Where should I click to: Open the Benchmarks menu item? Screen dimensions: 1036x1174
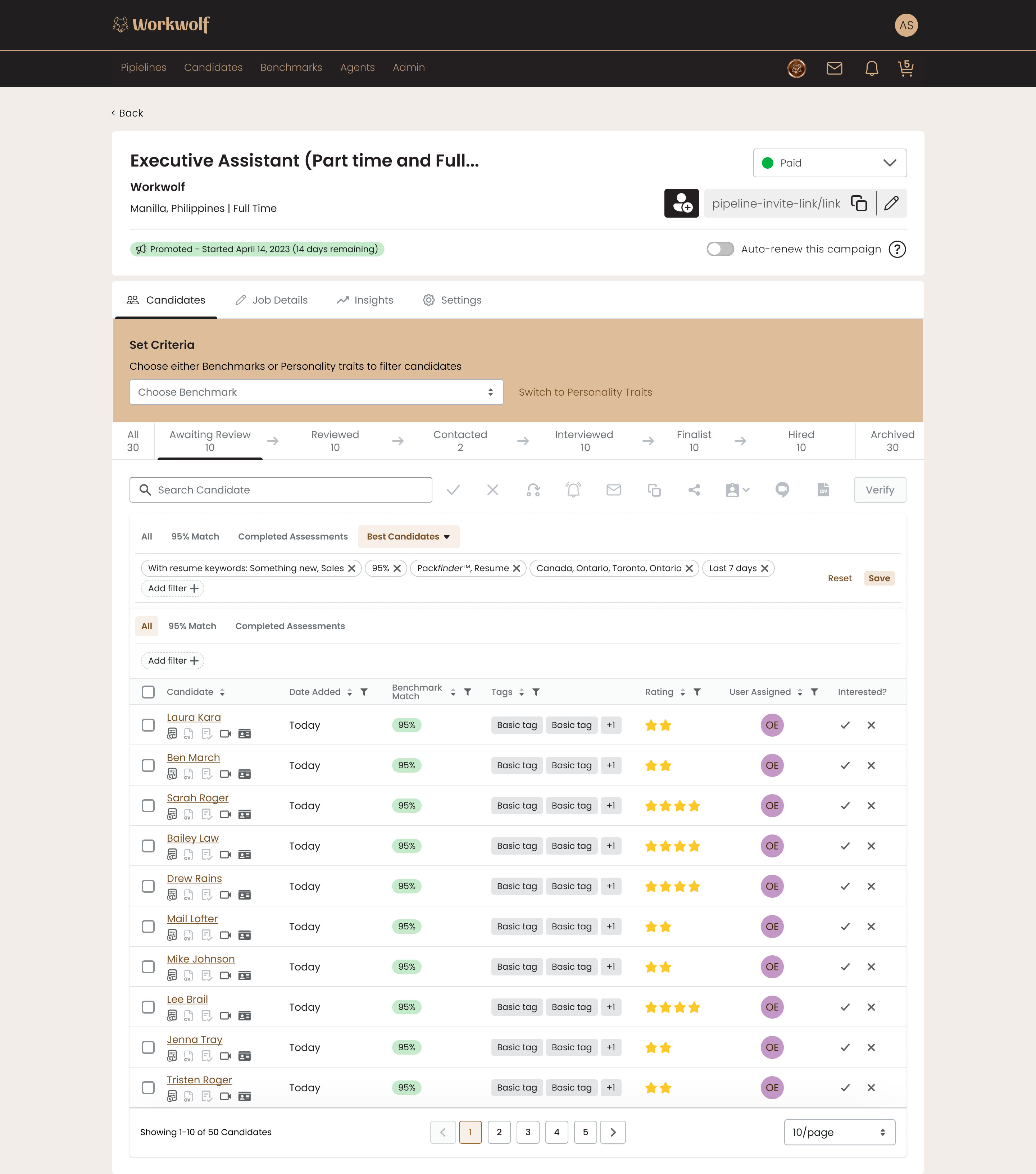pyautogui.click(x=291, y=68)
